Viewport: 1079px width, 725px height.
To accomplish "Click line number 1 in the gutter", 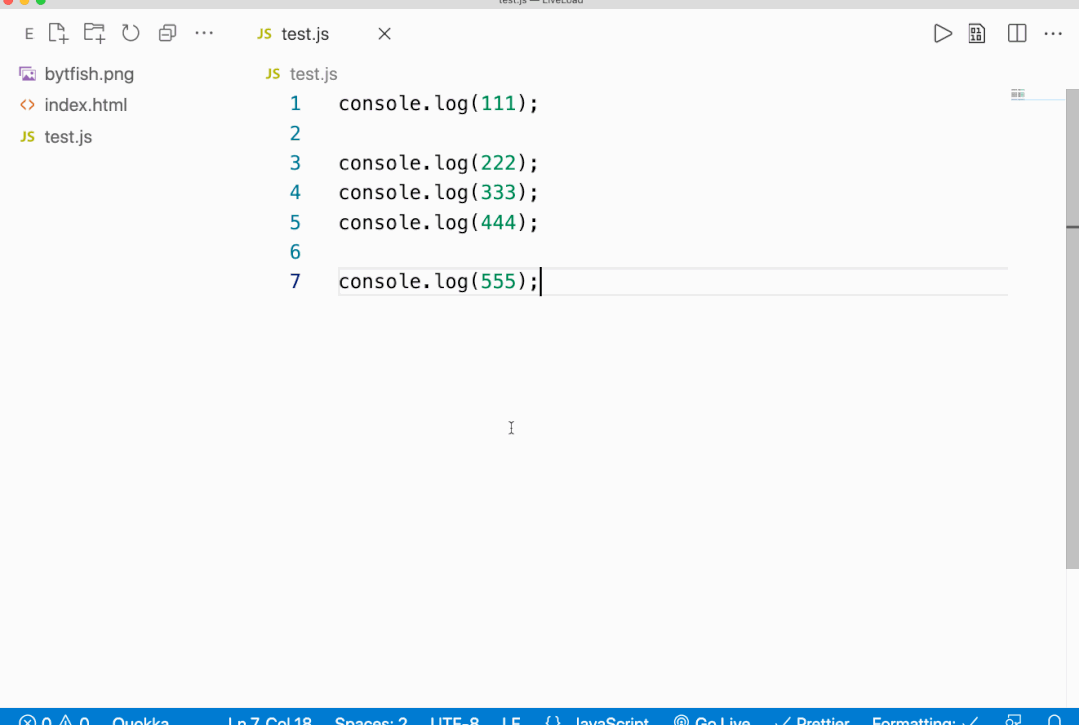I will tap(295, 103).
